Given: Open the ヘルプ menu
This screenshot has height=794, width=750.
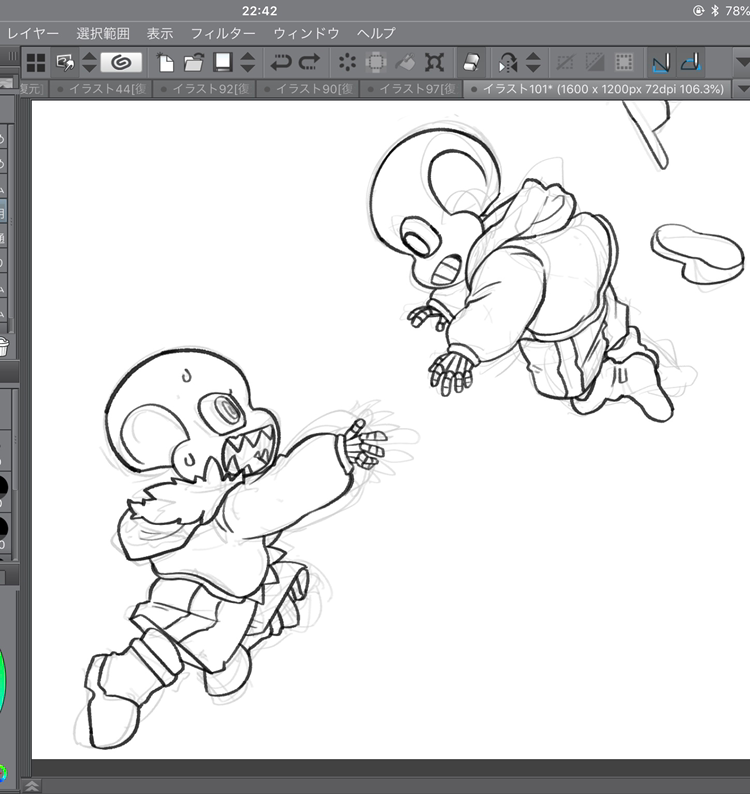Looking at the screenshot, I should click(376, 33).
